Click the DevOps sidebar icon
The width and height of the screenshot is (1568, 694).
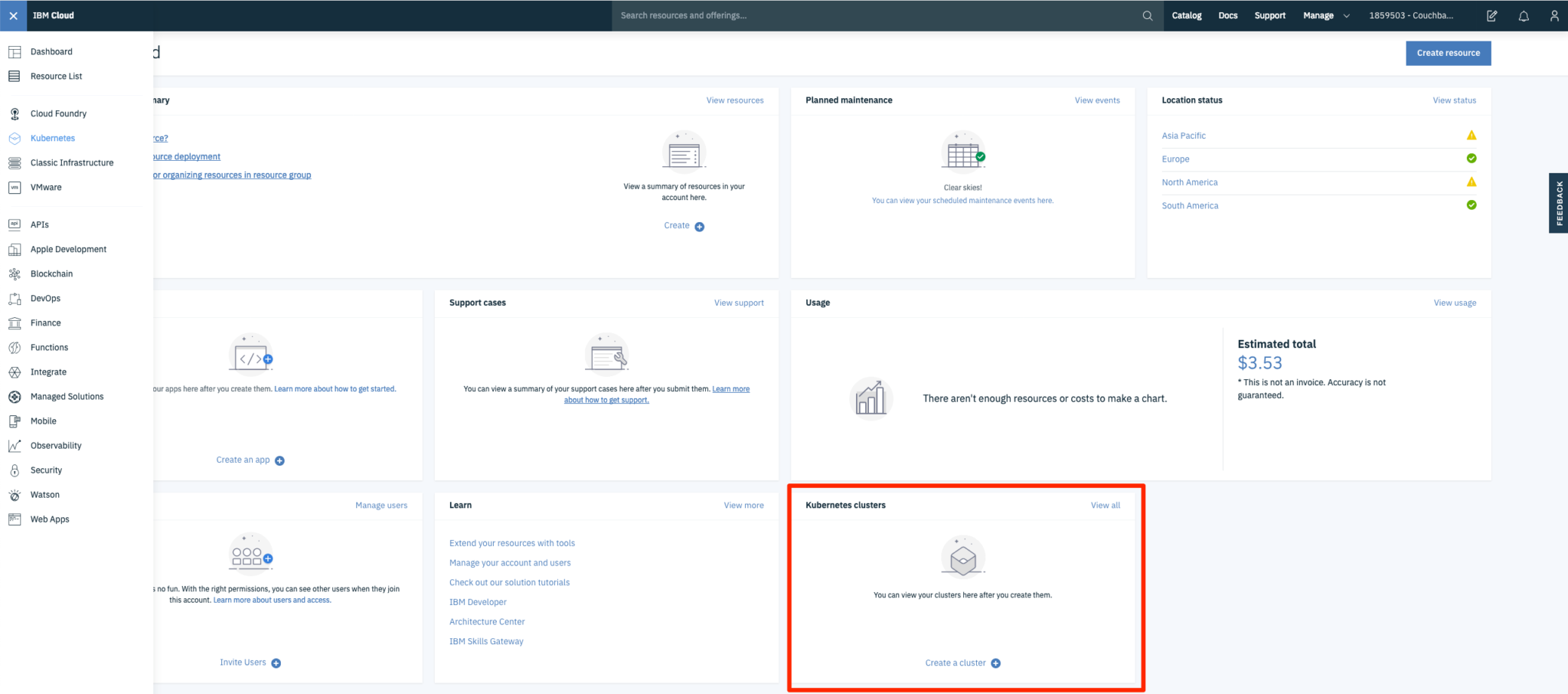click(14, 298)
